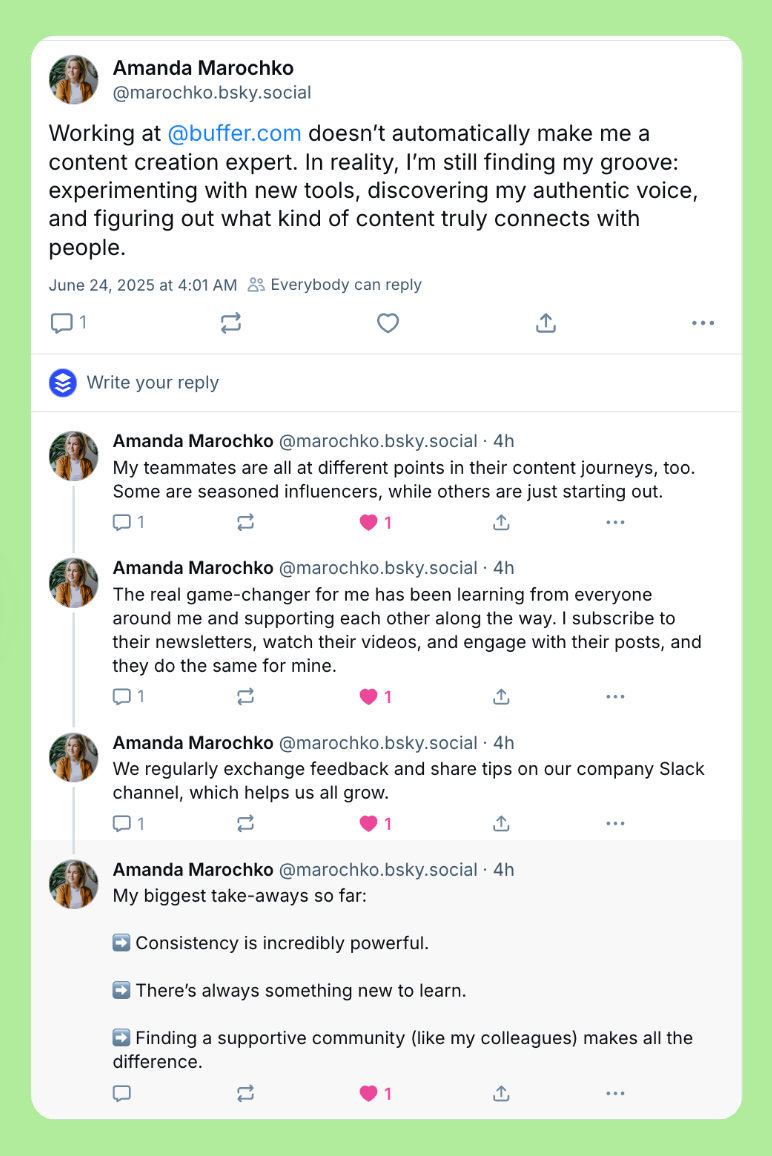Screen dimensions: 772x1156
Task: Click the reply bubble on the teammates post
Action: click(x=121, y=522)
